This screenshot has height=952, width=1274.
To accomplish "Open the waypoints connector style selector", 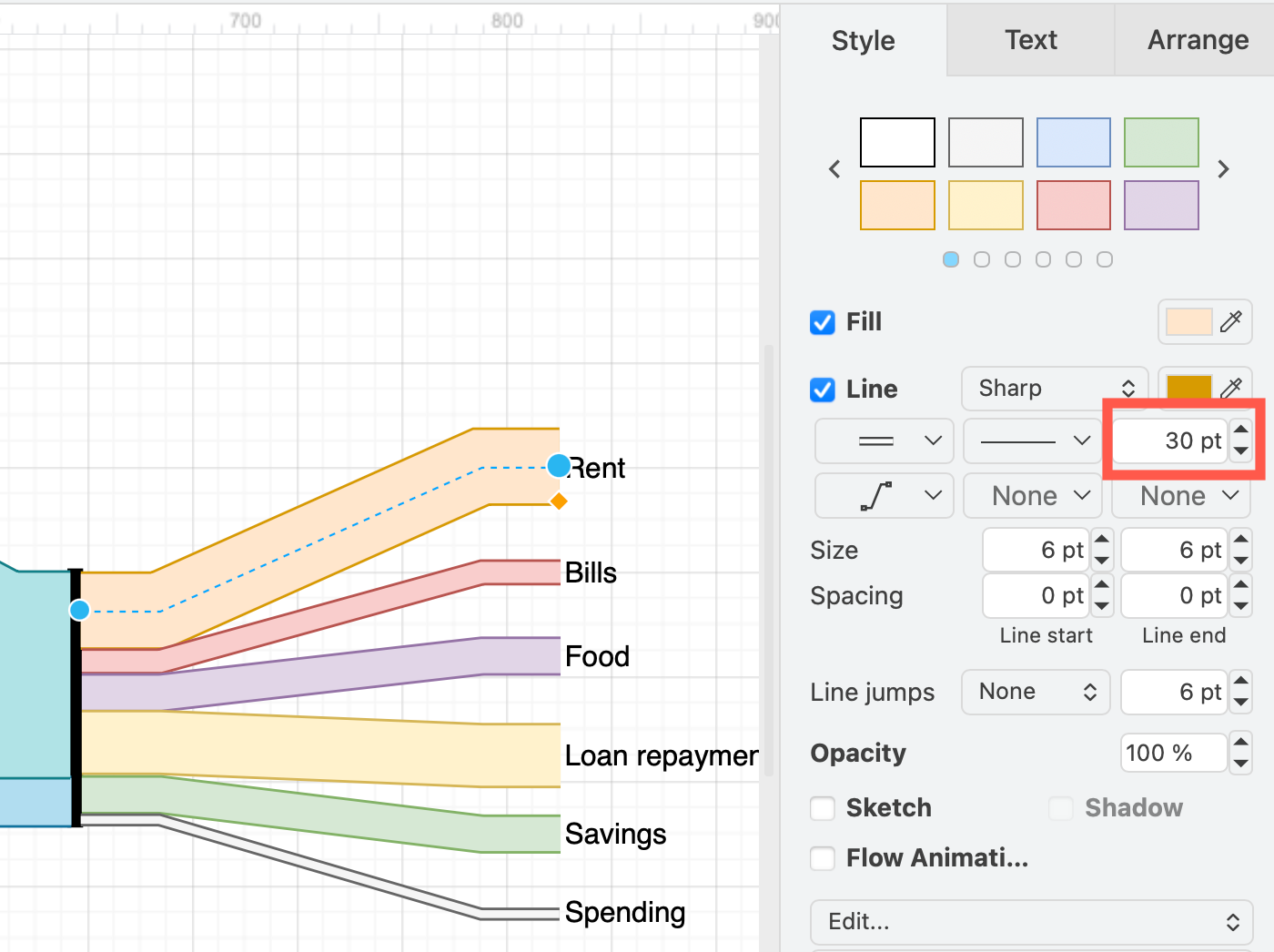I will (x=884, y=496).
